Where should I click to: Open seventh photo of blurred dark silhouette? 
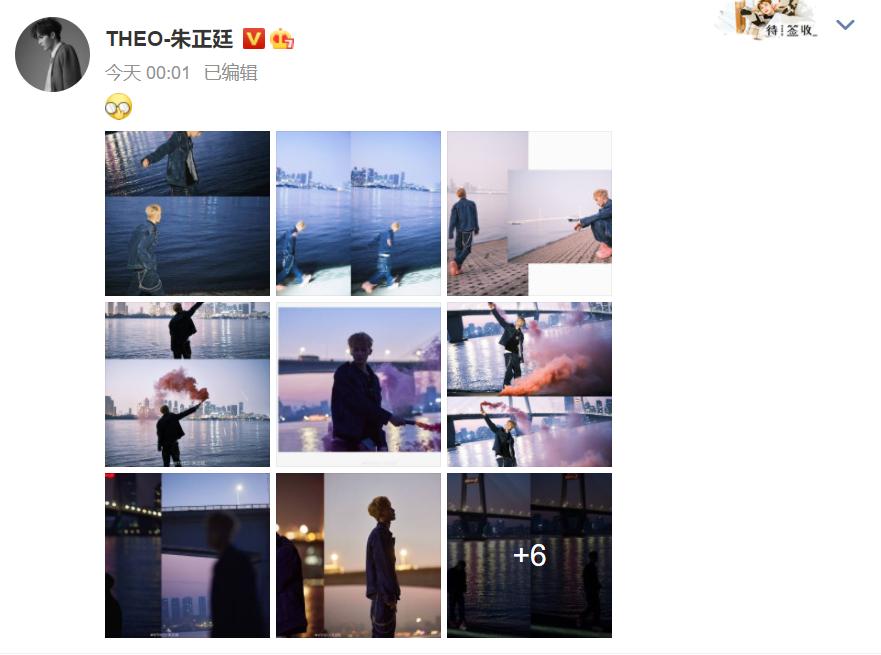(187, 555)
